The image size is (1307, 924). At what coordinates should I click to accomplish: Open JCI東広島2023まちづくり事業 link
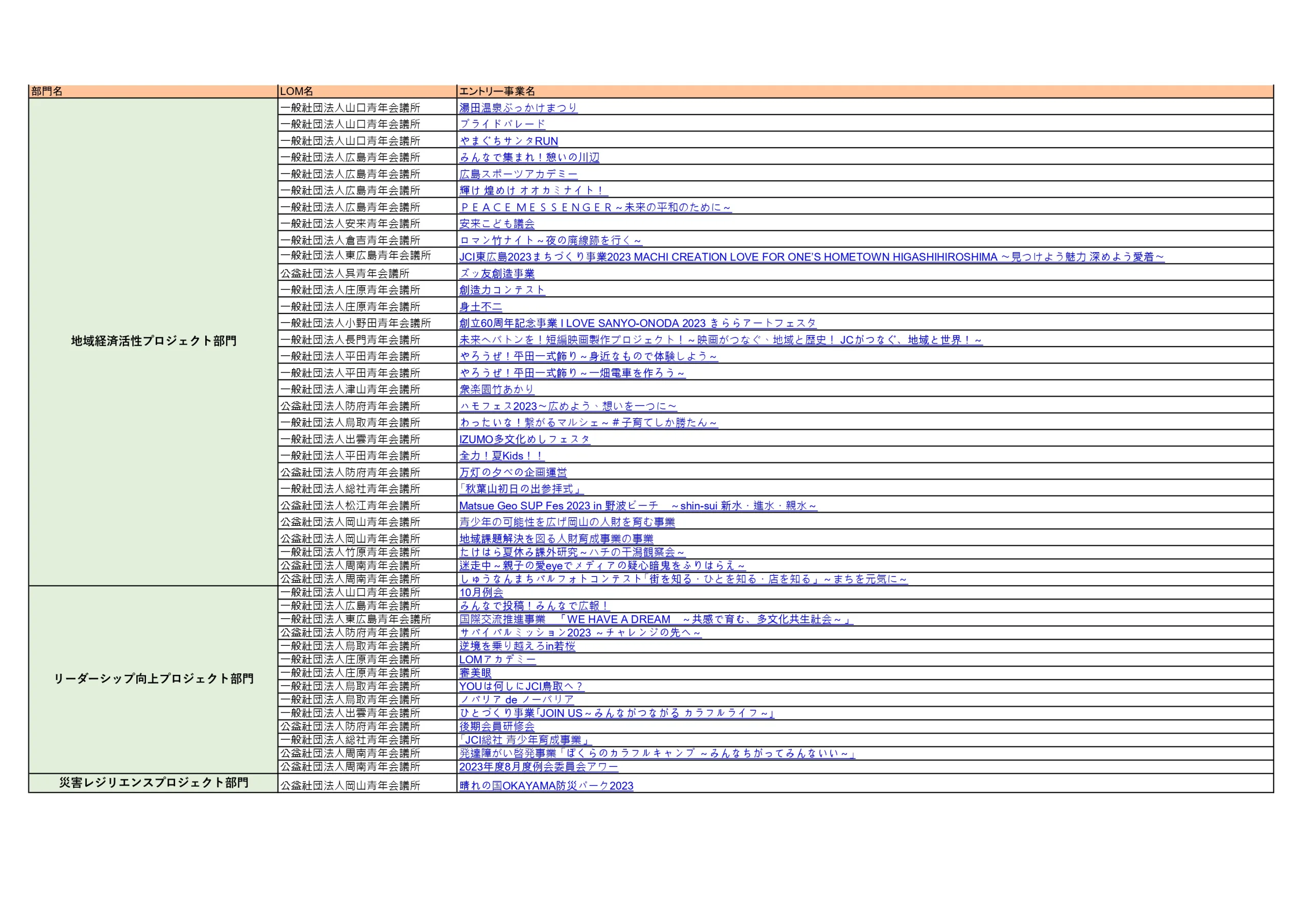click(811, 257)
